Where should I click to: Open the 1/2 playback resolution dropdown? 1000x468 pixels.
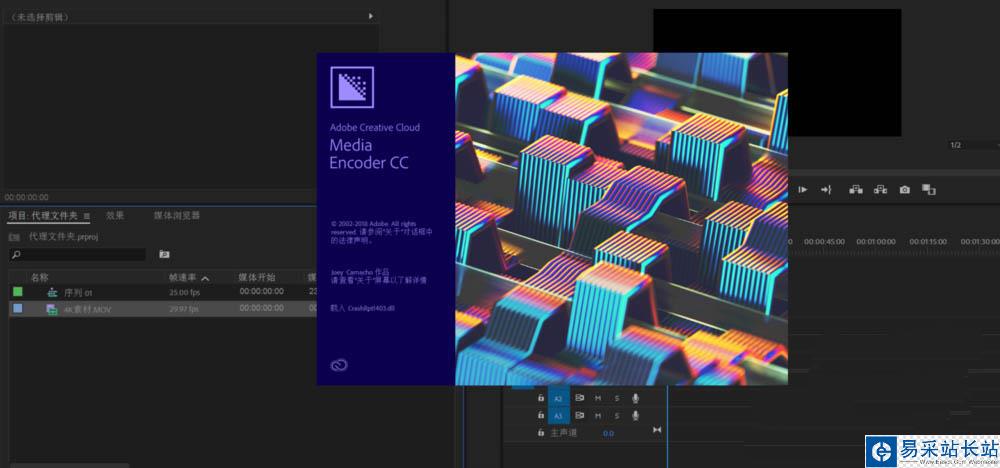[973, 145]
